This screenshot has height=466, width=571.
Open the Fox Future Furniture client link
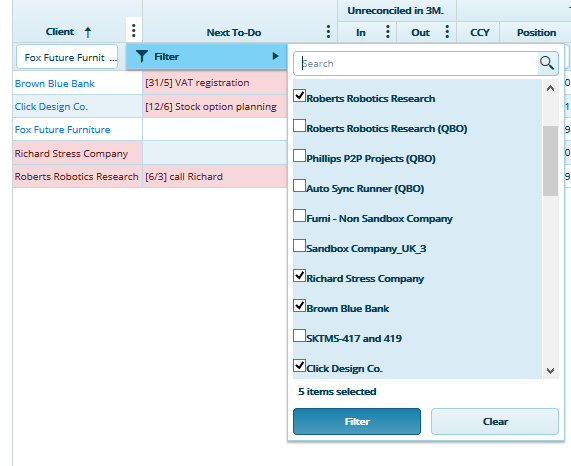pyautogui.click(x=62, y=130)
